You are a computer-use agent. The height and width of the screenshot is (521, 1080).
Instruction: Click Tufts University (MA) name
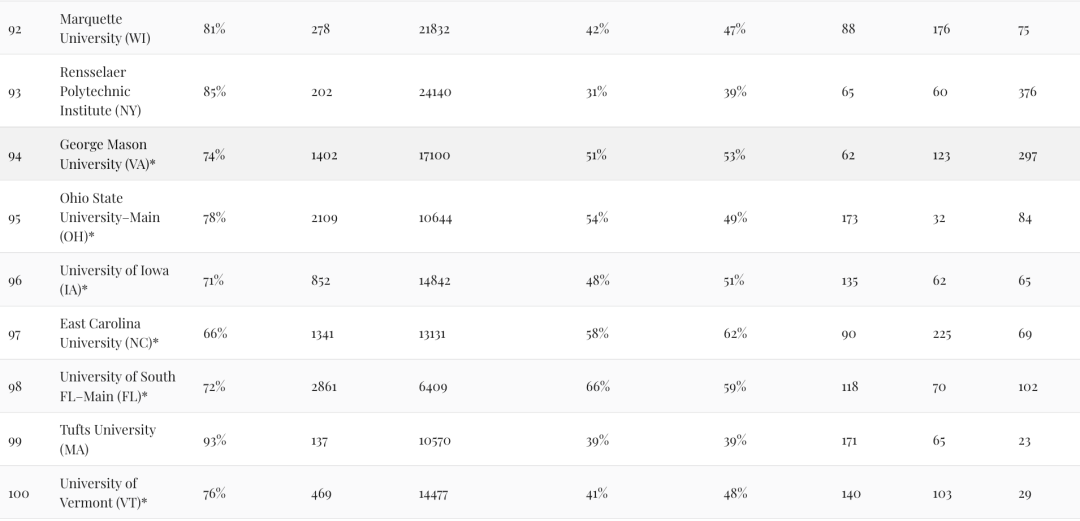107,440
